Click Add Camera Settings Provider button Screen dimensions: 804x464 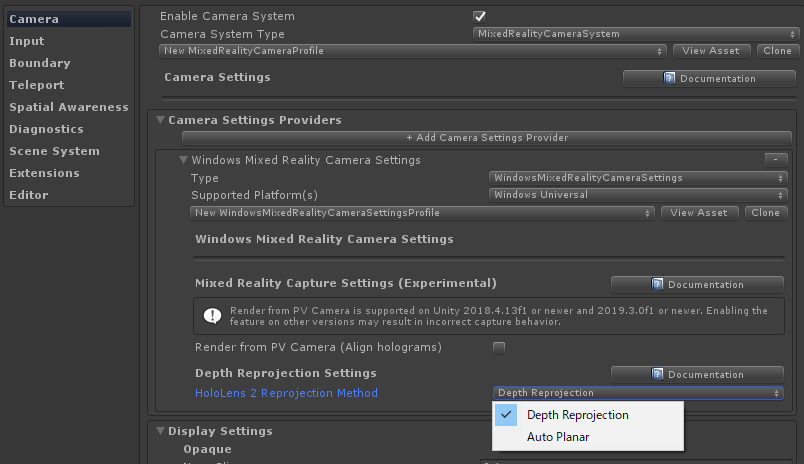click(487, 138)
